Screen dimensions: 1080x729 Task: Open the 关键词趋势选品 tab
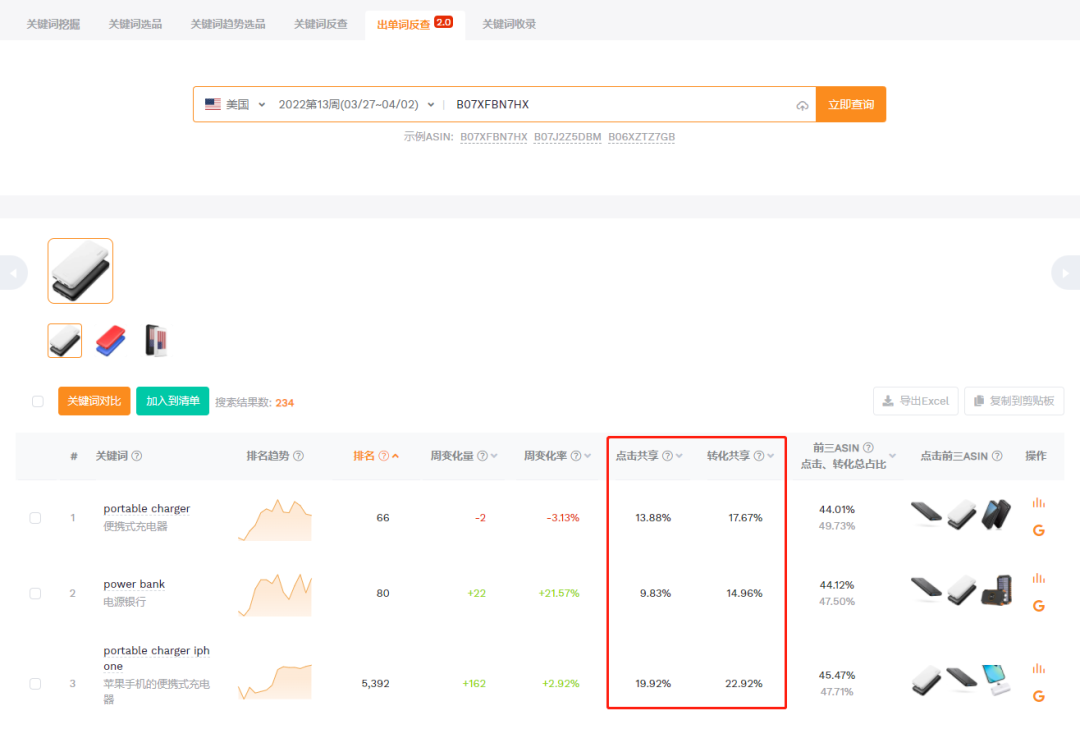228,24
